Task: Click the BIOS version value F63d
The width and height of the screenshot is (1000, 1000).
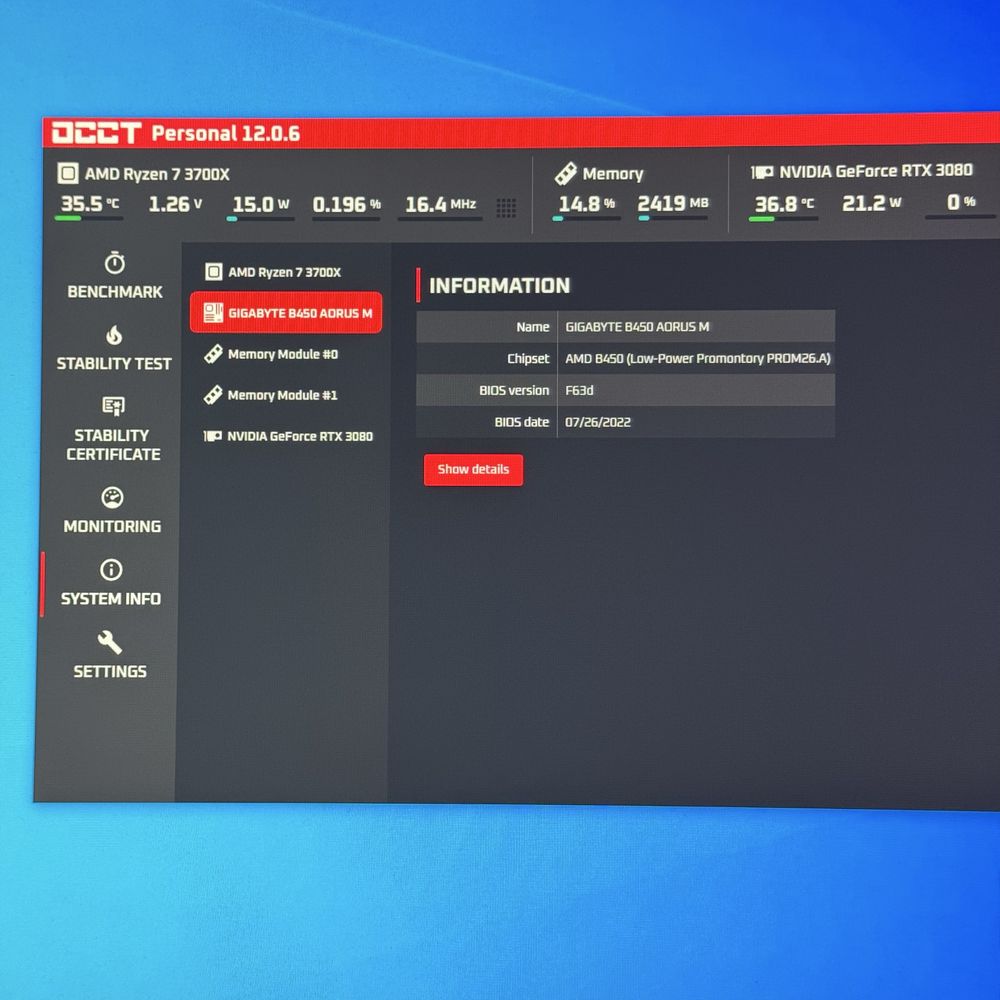Action: [579, 390]
